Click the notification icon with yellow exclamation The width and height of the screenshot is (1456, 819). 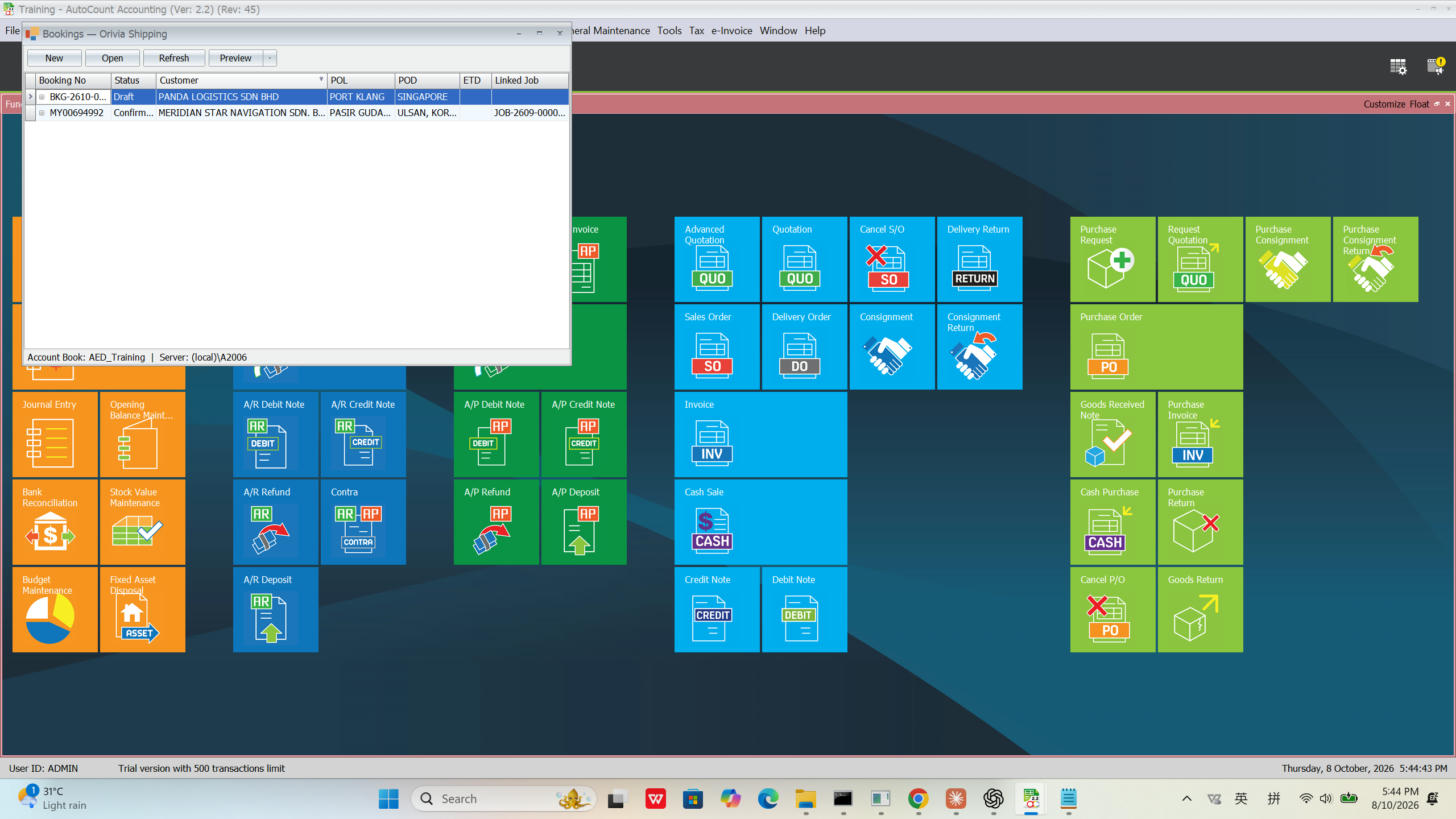(1435, 66)
